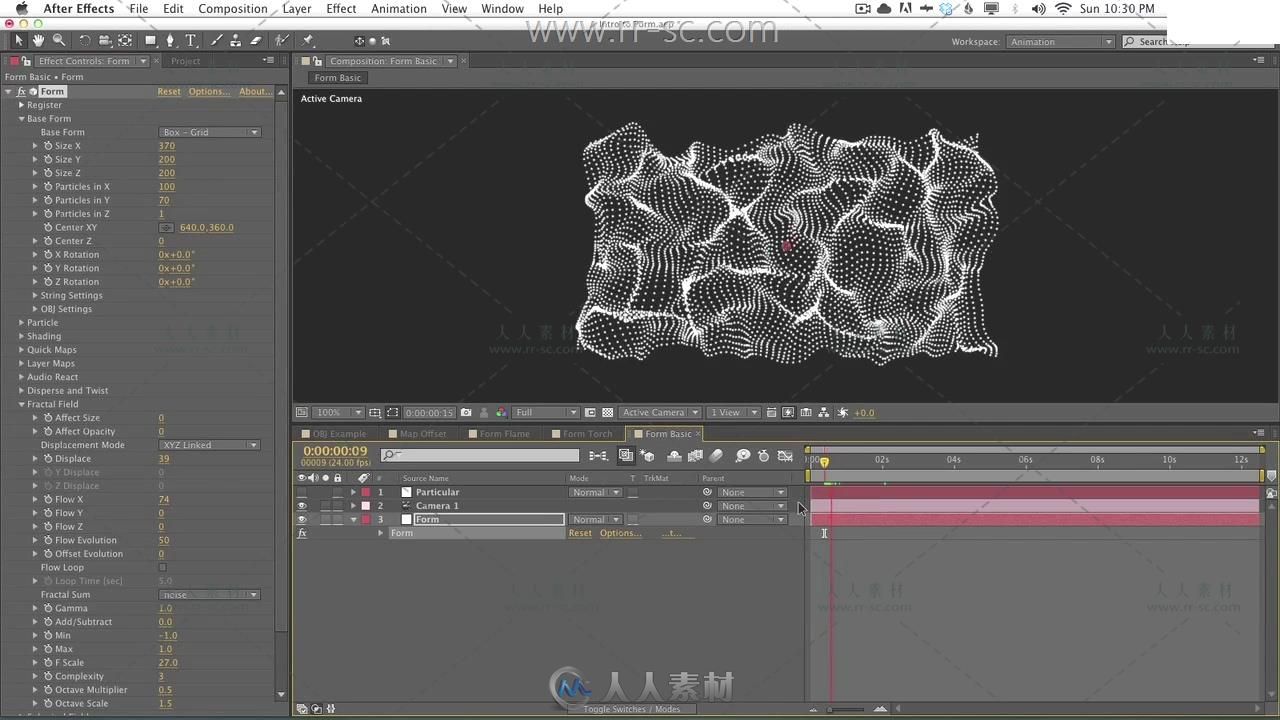Click Reset in the timeline Form row
The height and width of the screenshot is (720, 1280).
(580, 533)
